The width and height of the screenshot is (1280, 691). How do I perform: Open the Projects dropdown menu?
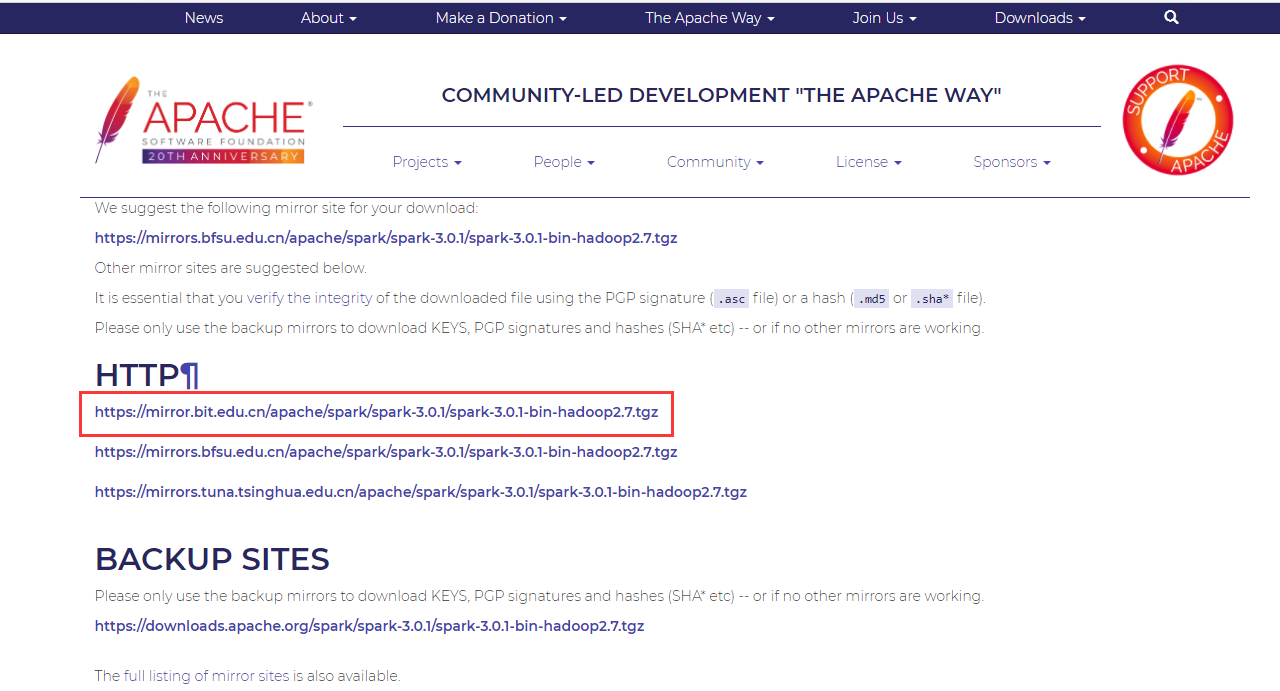[x=427, y=162]
